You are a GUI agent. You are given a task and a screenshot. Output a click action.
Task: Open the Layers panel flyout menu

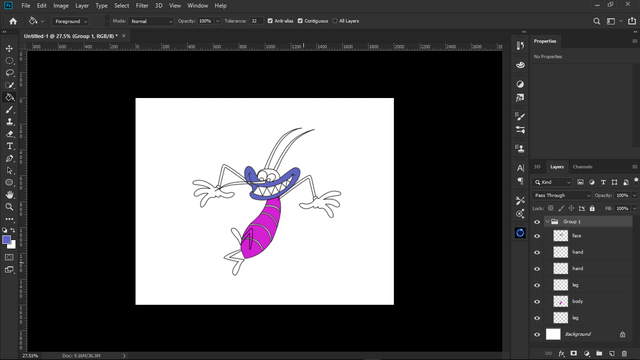point(634,167)
